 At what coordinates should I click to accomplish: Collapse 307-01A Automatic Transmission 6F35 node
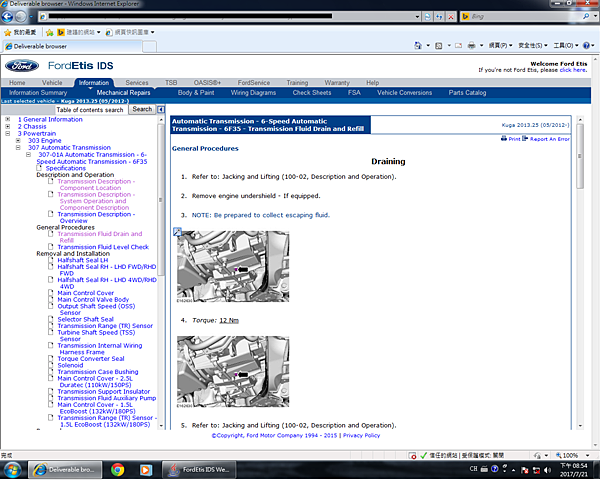(28, 155)
